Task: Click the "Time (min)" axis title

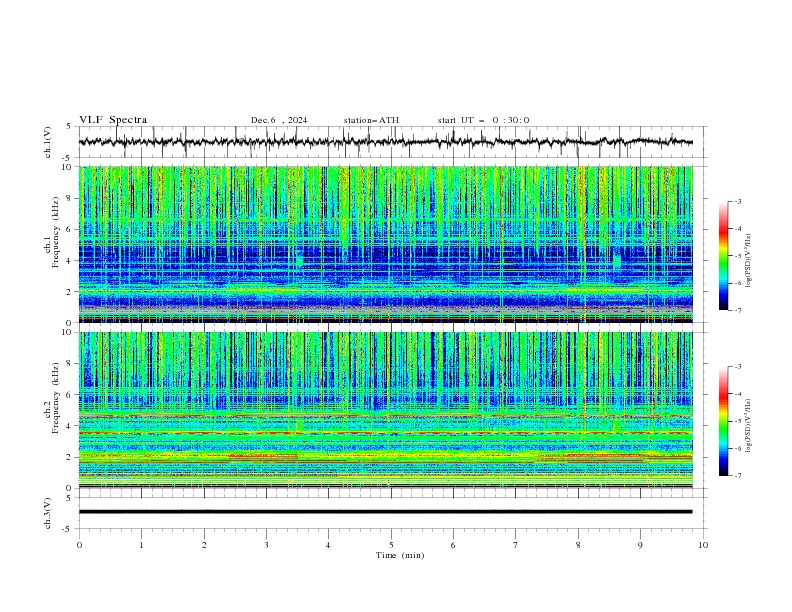Action: point(400,555)
